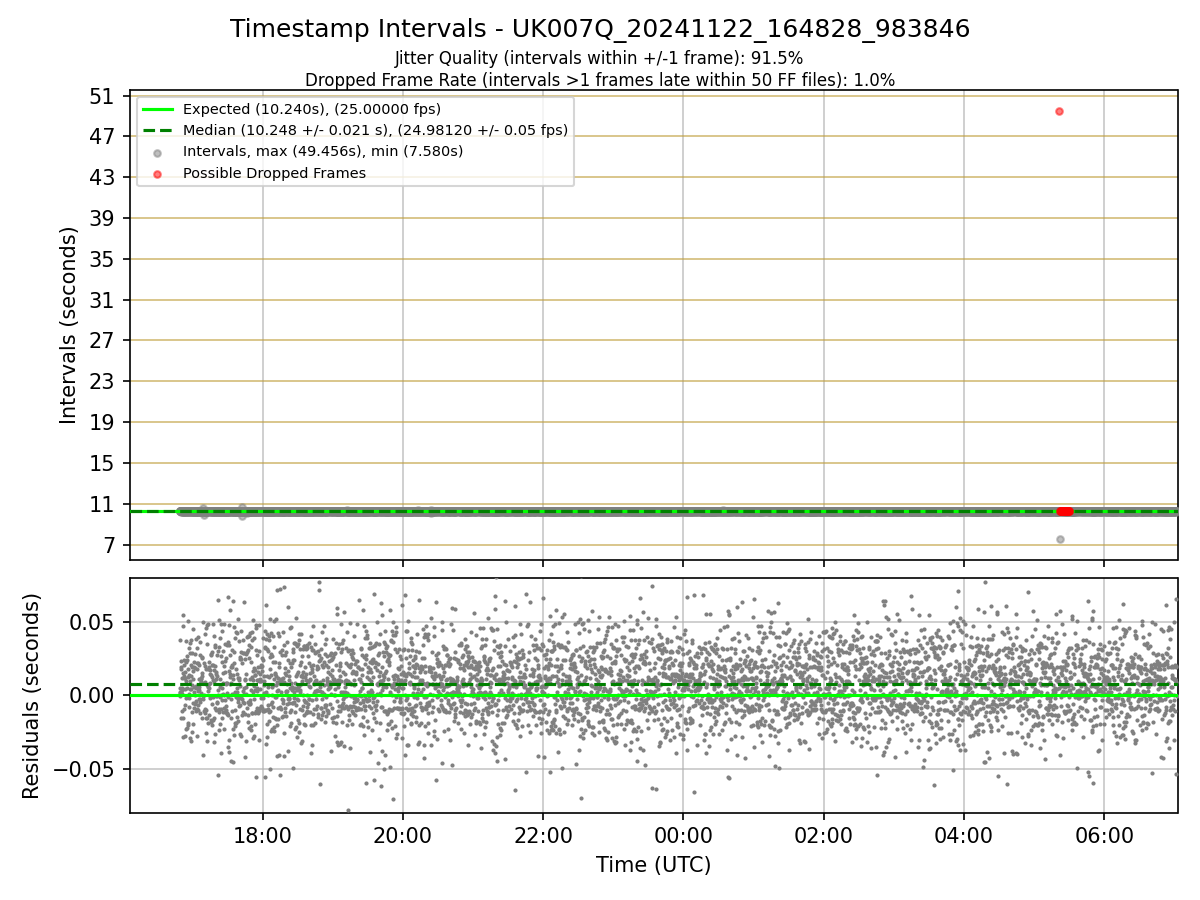The height and width of the screenshot is (900, 1200).
Task: Click legend entry 'Intervals, max (49.456s), min (7.580s)'
Action: click(x=323, y=151)
